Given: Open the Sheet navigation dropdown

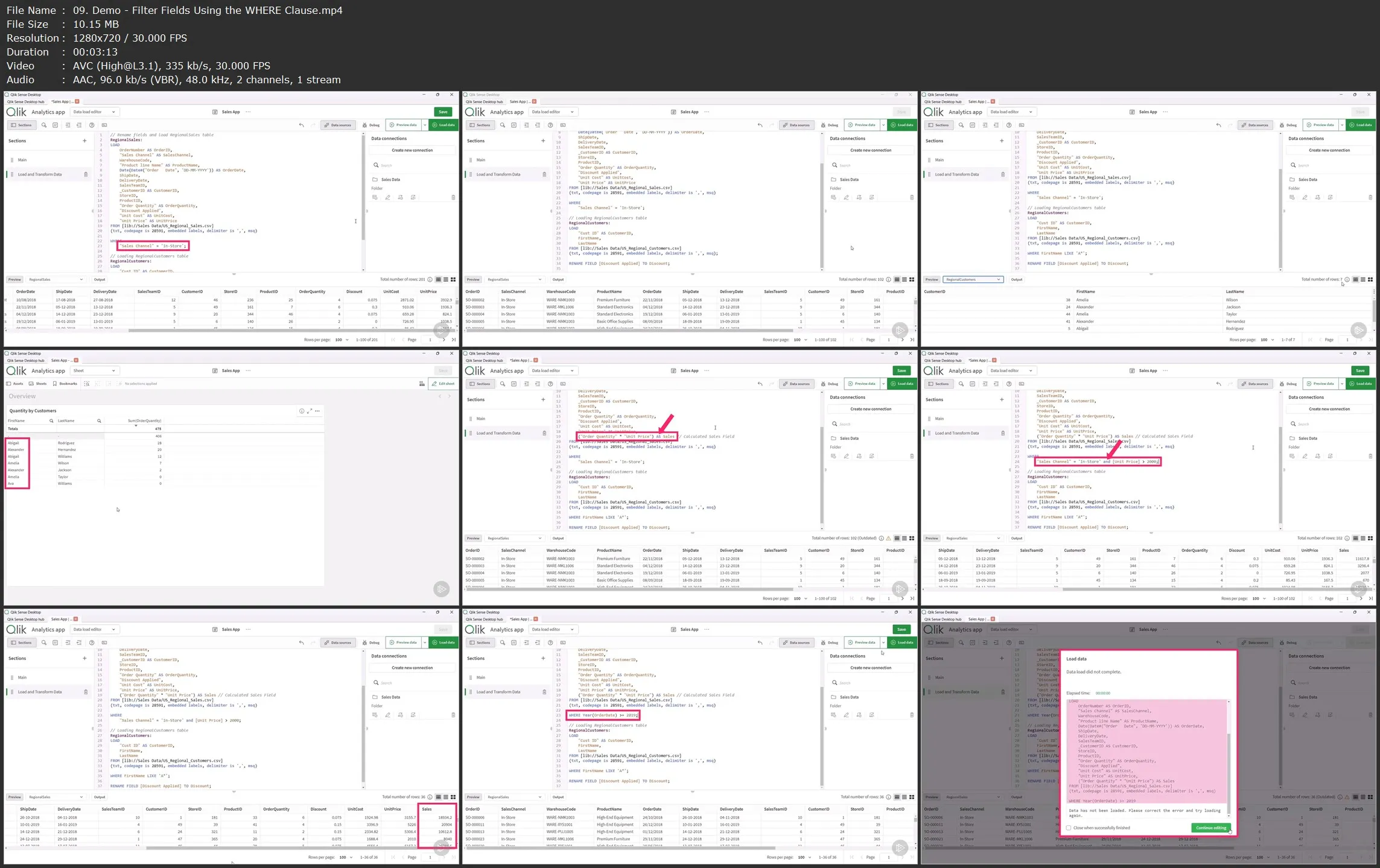Looking at the screenshot, I should tap(94, 370).
